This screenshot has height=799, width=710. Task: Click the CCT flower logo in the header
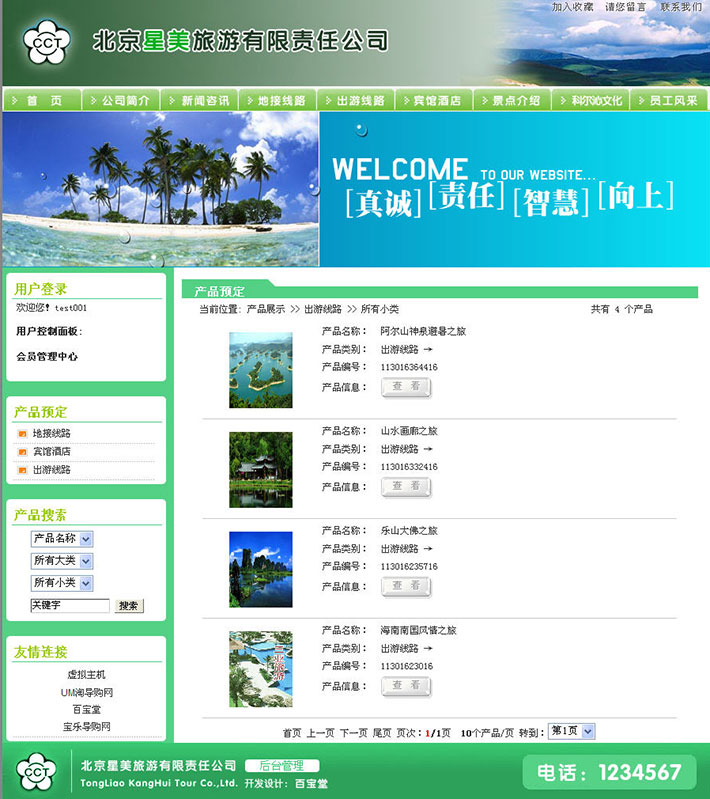[43, 42]
